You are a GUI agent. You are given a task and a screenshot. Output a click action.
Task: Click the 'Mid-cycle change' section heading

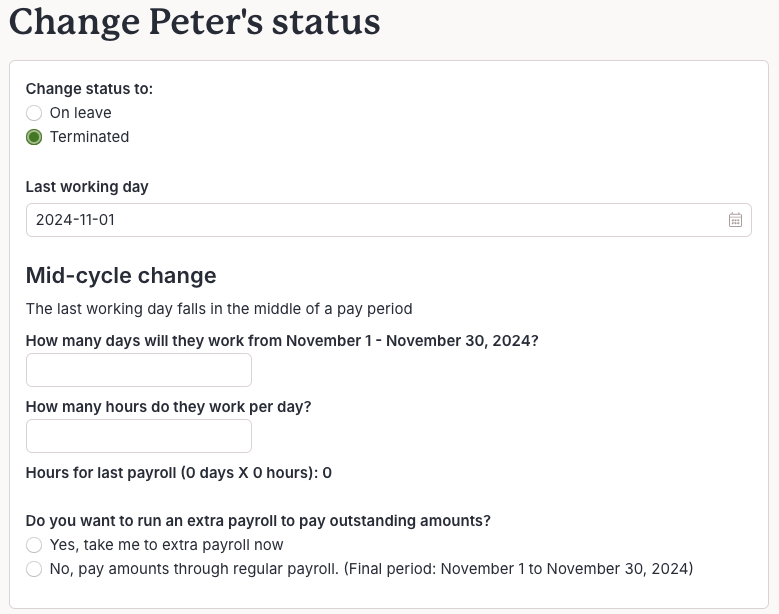[121, 275]
